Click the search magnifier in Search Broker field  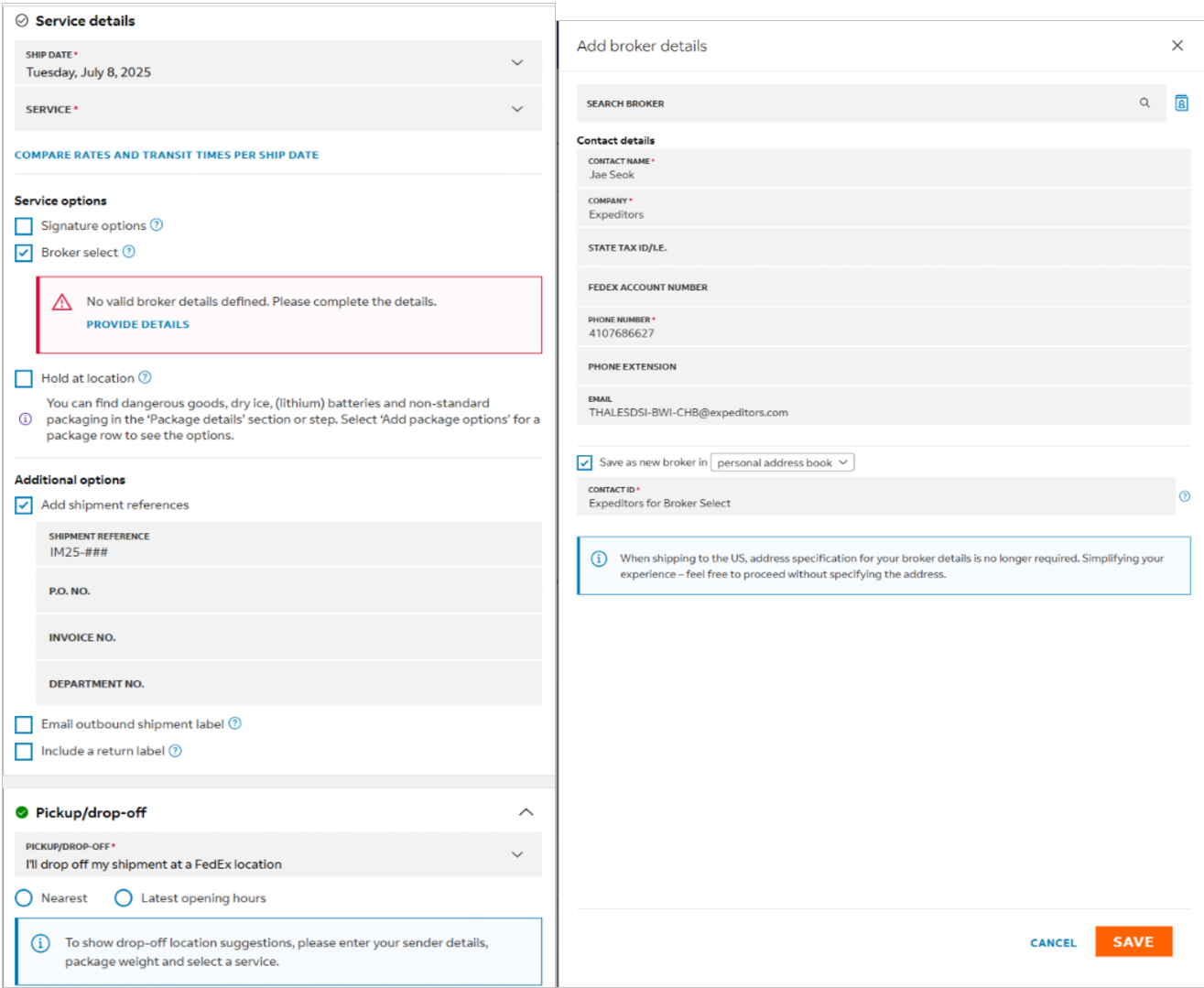(x=1144, y=103)
